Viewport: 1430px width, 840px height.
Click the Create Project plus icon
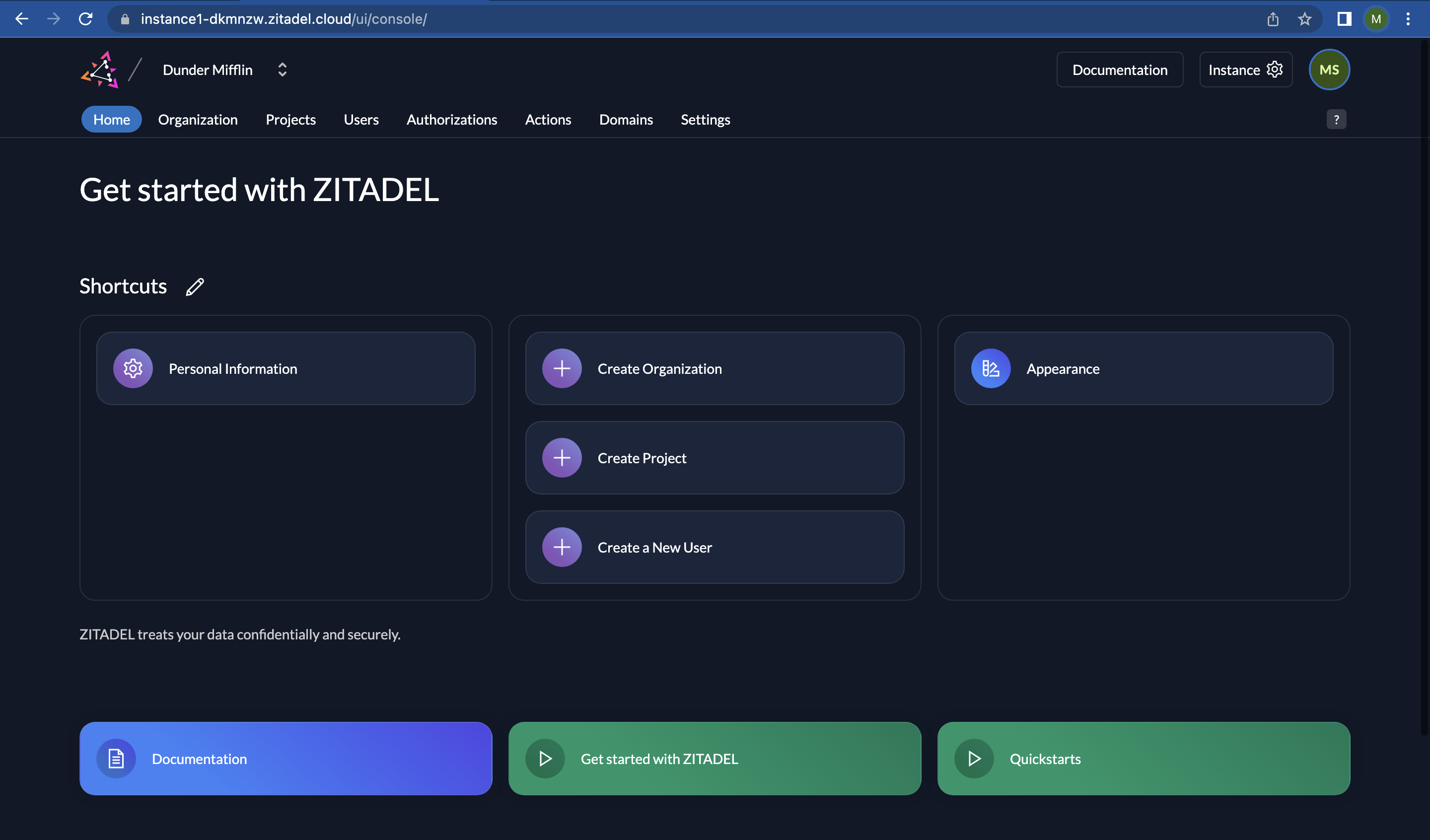pyautogui.click(x=561, y=457)
